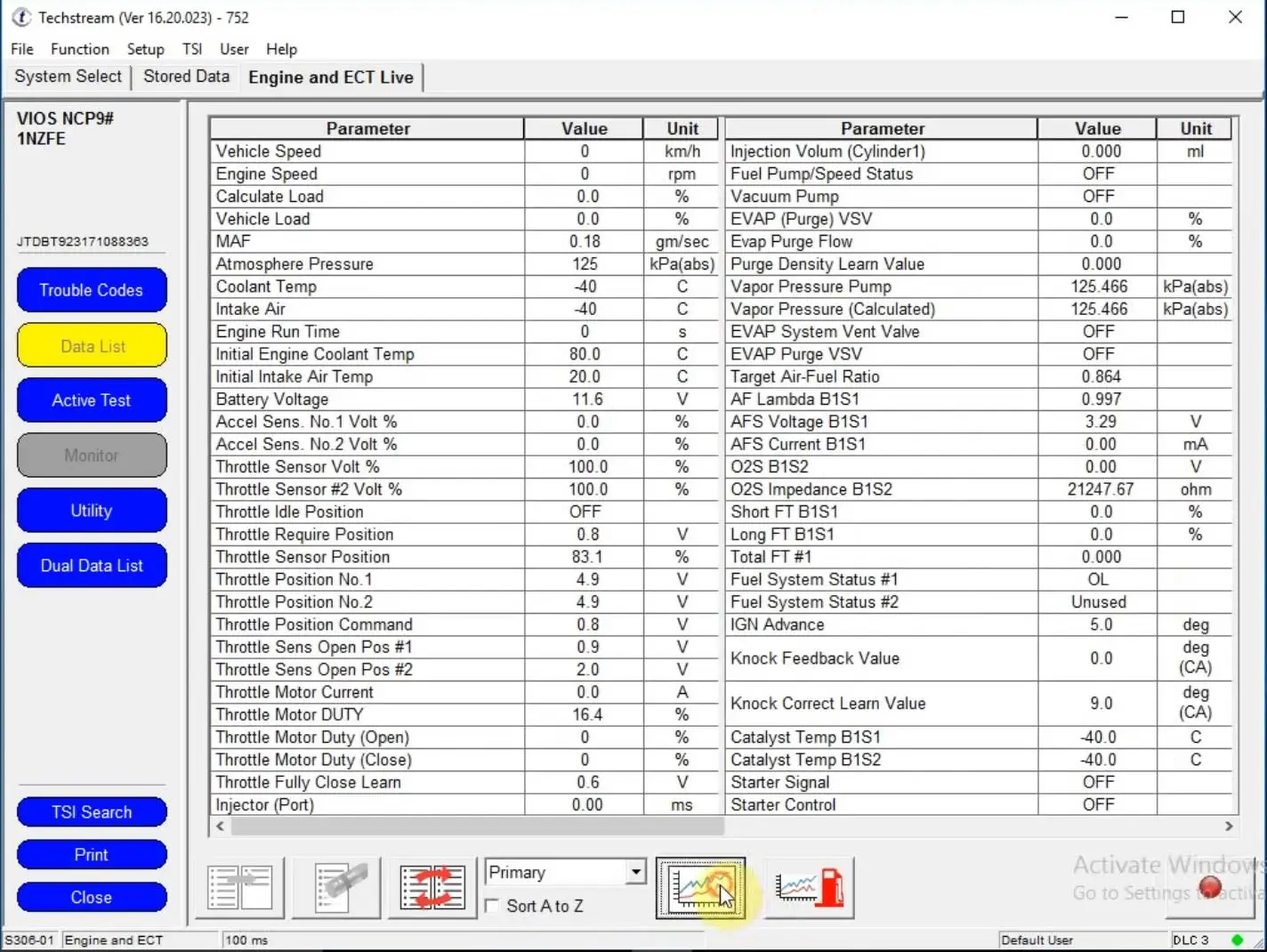Click the Starter Signal parameter
The width and height of the screenshot is (1267, 952).
(x=882, y=782)
